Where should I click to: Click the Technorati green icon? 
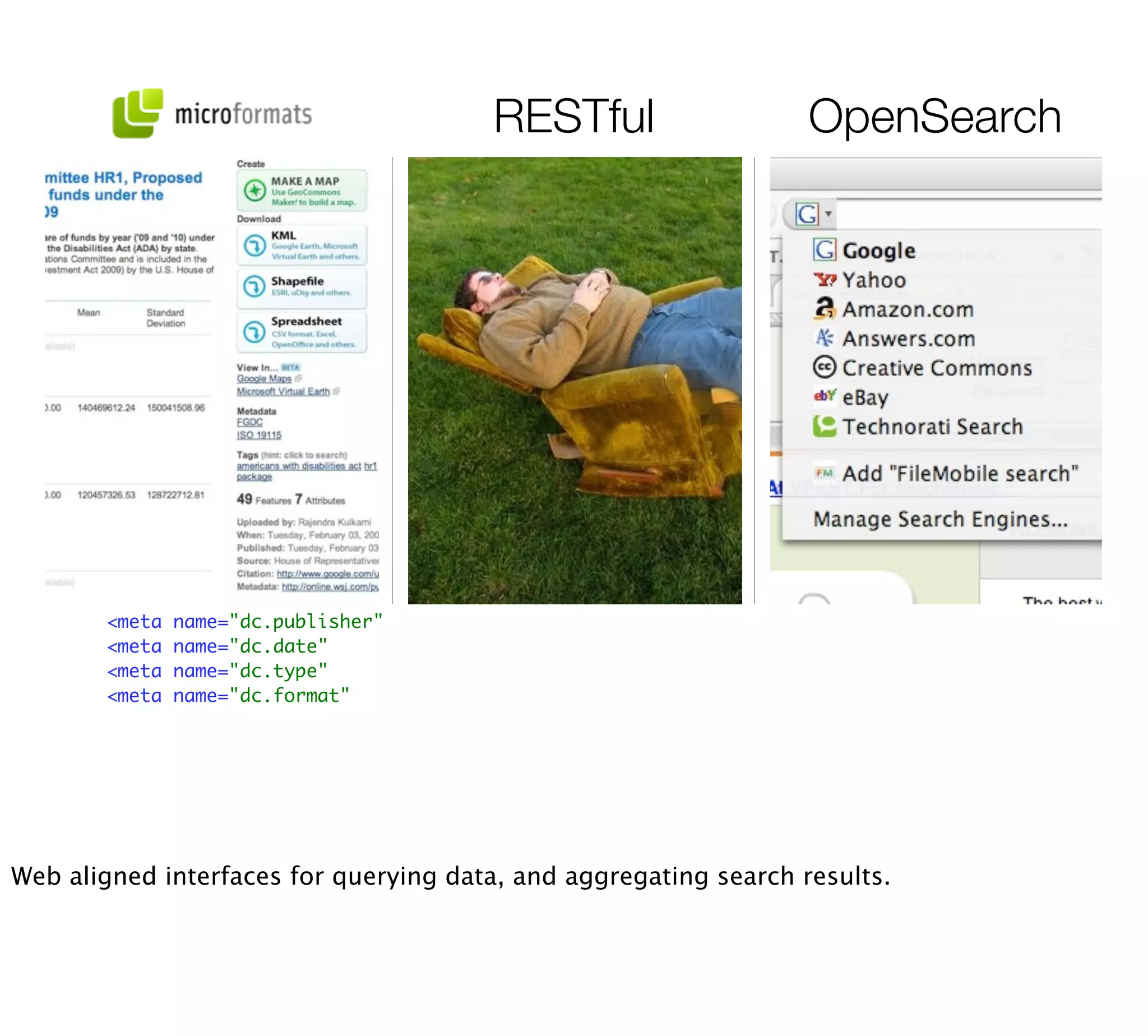click(x=824, y=426)
